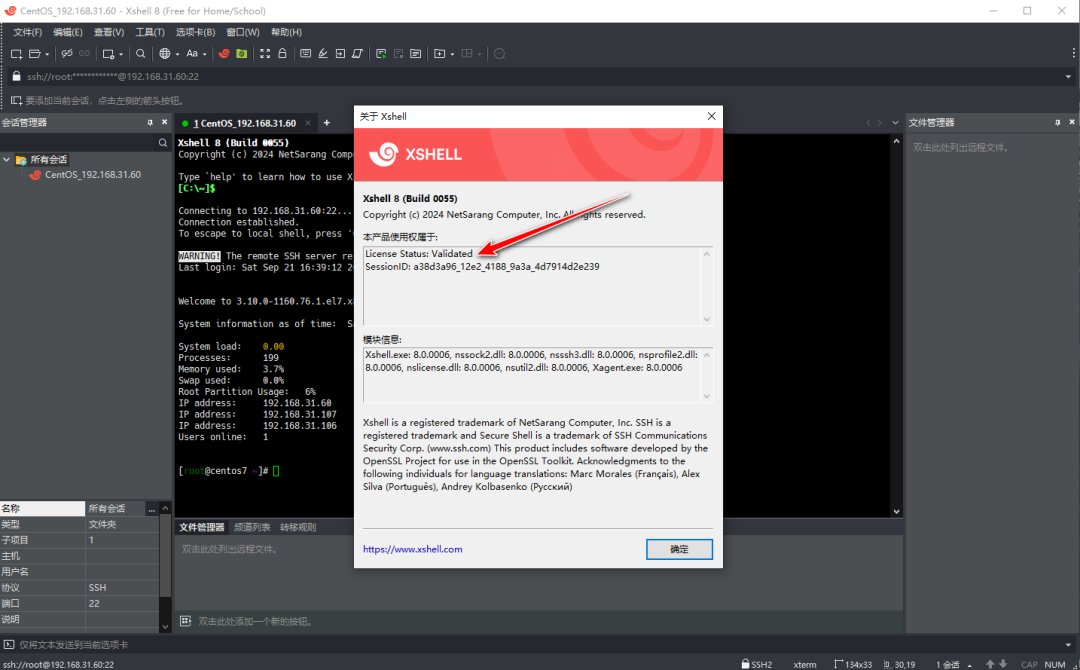Open dropdown arrow next to Open Session
This screenshot has width=1080, height=670.
[x=47, y=54]
